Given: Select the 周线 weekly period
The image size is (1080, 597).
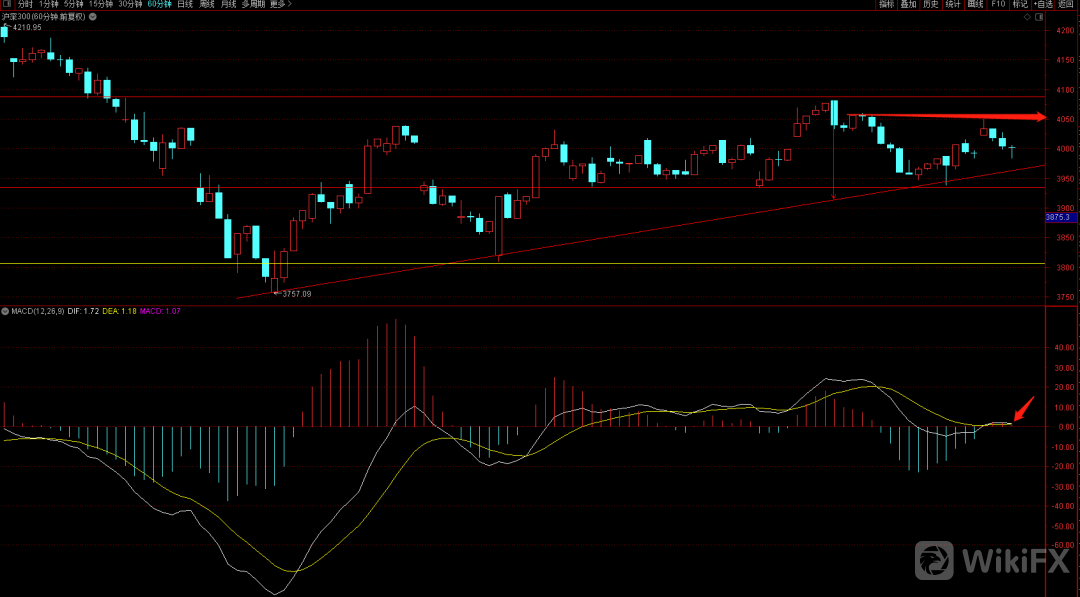Looking at the screenshot, I should pos(207,5).
